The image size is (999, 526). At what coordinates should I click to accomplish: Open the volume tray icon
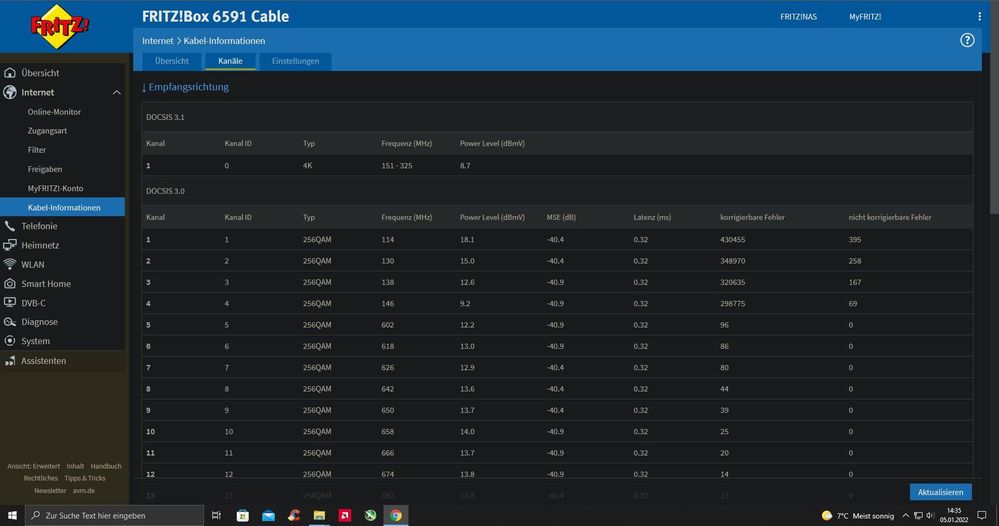click(x=930, y=516)
